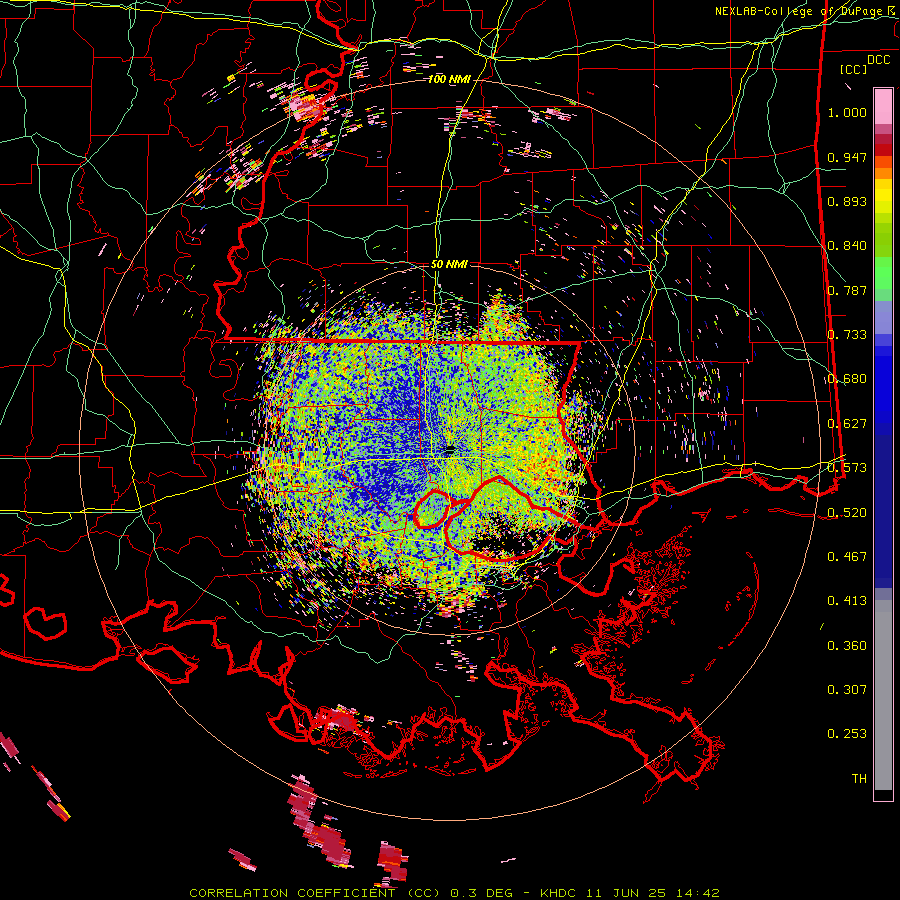Viewport: 900px width, 900px height.
Task: Click the 0.413 scale value
Action: point(847,601)
